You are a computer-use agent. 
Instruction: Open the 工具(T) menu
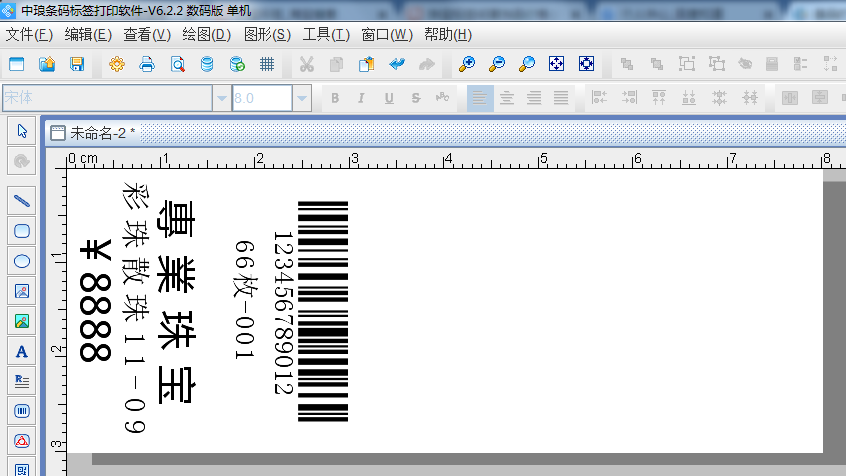coord(326,34)
